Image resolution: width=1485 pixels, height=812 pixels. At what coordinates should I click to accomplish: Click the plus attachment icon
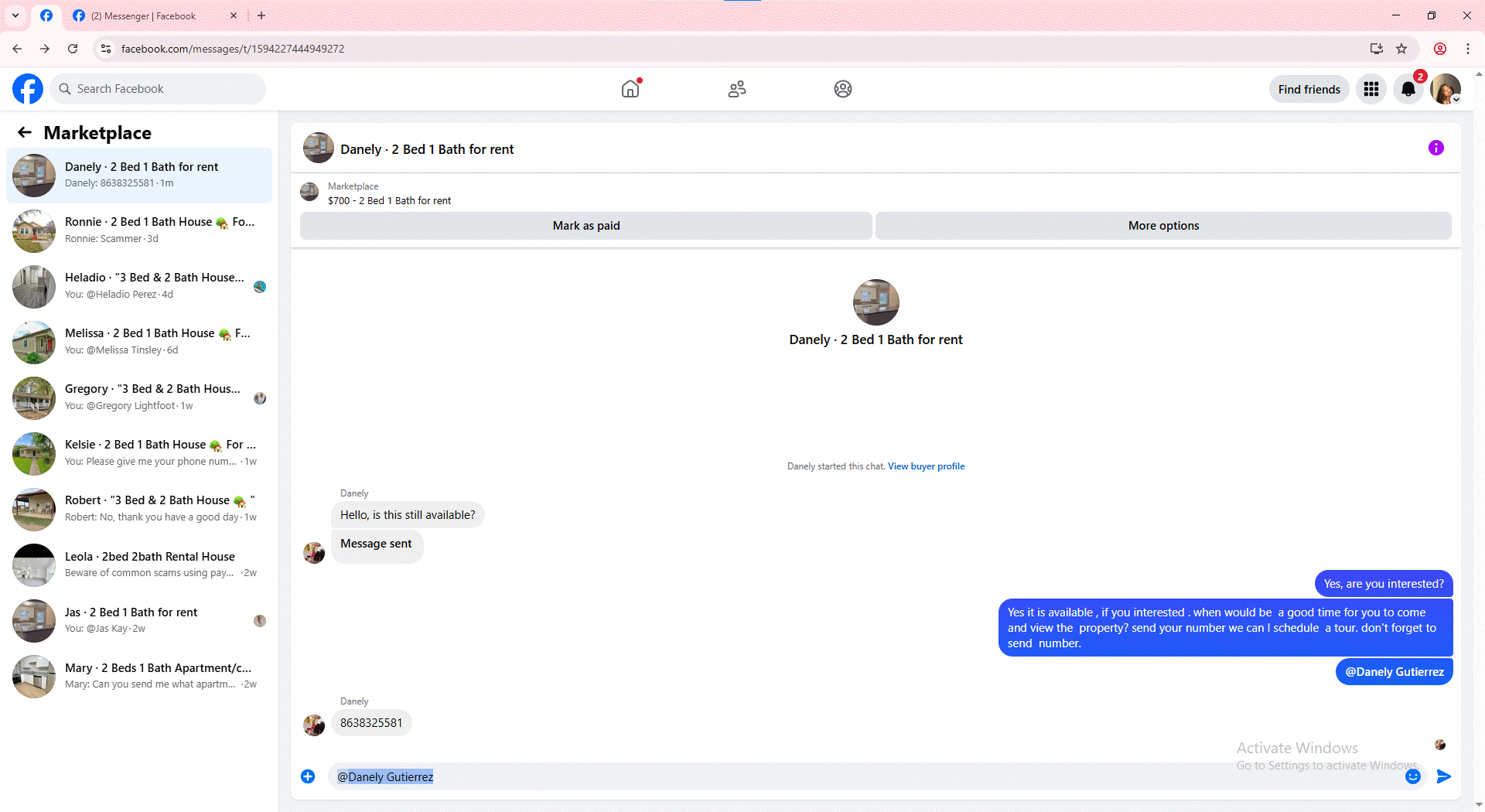point(308,776)
